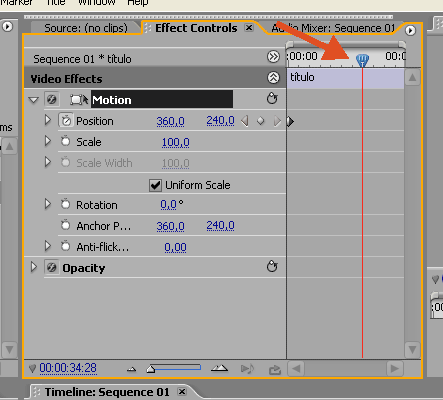Viewport: 443px width, 400px height.
Task: Select Timeline Sequence 01 tab
Action: point(107,392)
